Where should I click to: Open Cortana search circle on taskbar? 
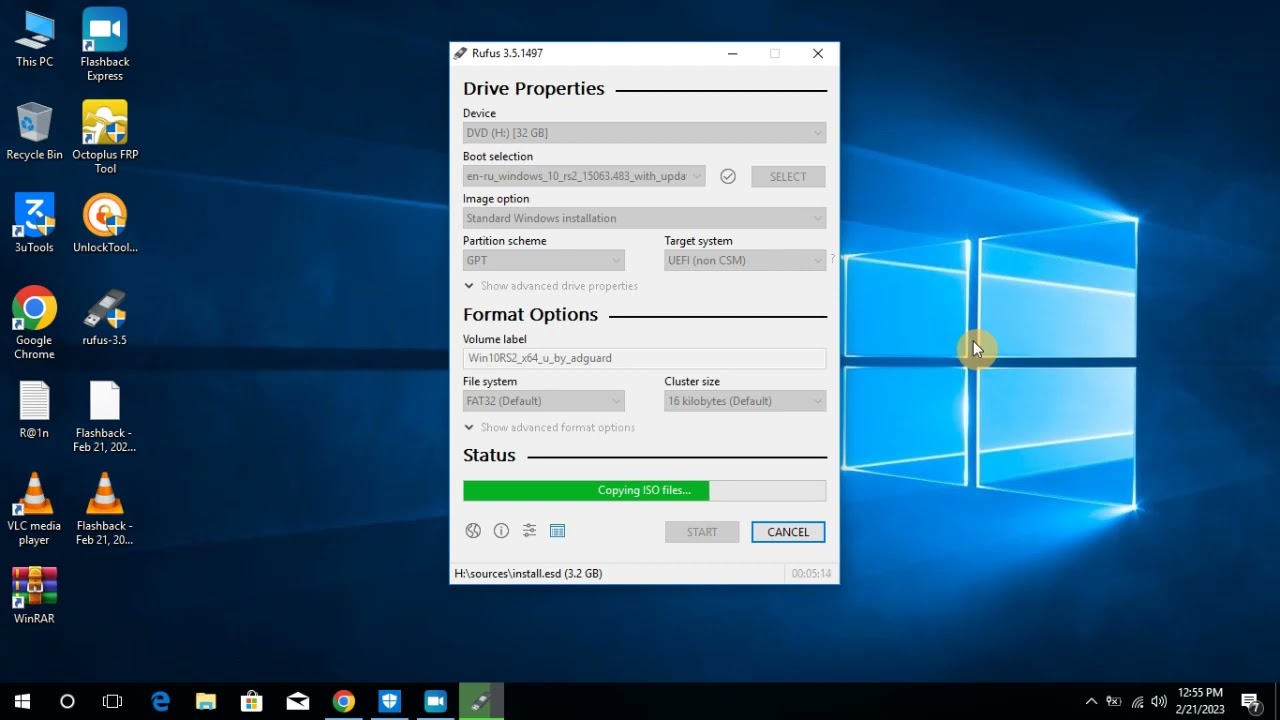coord(67,701)
